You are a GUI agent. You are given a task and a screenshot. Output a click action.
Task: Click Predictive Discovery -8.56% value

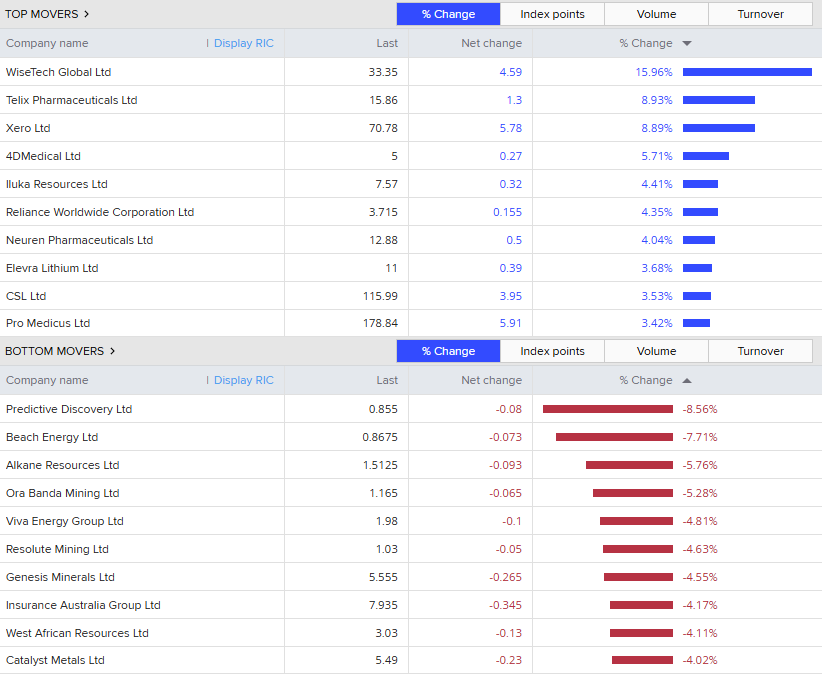pyautogui.click(x=699, y=409)
